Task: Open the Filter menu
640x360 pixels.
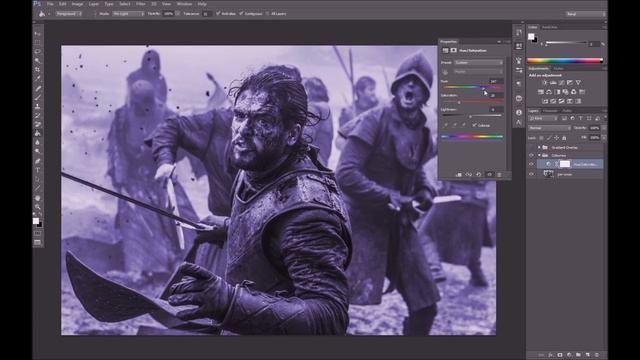Action: (x=140, y=4)
